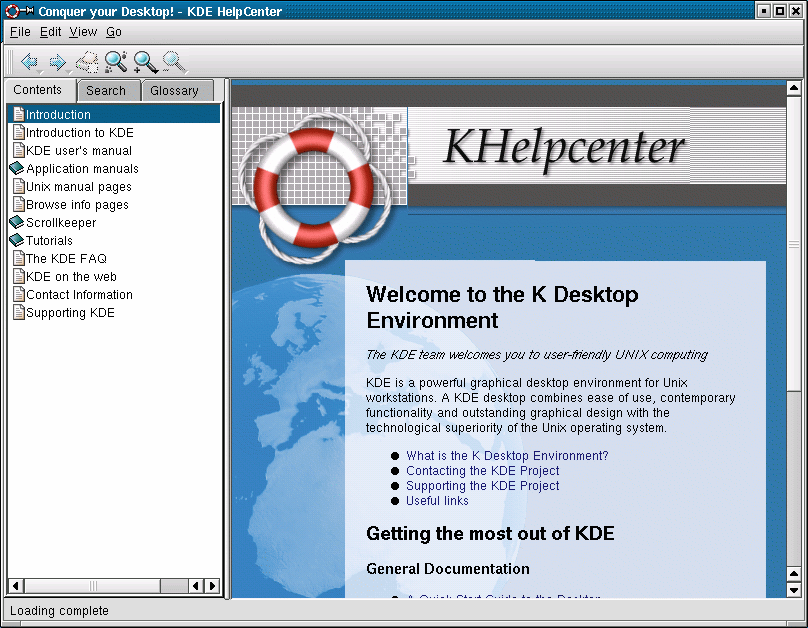Image resolution: width=808 pixels, height=628 pixels.
Task: Click the document icon beside The KDE FAQ
Action: point(18,258)
